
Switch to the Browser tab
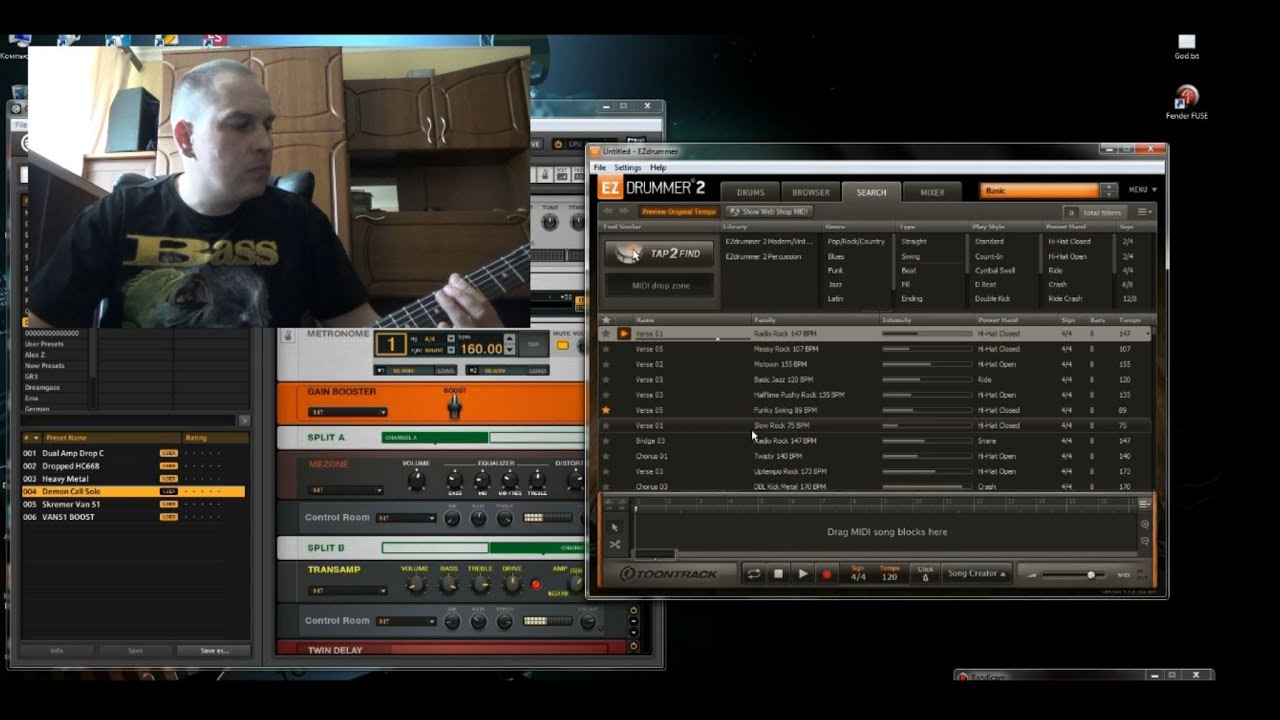pos(811,192)
